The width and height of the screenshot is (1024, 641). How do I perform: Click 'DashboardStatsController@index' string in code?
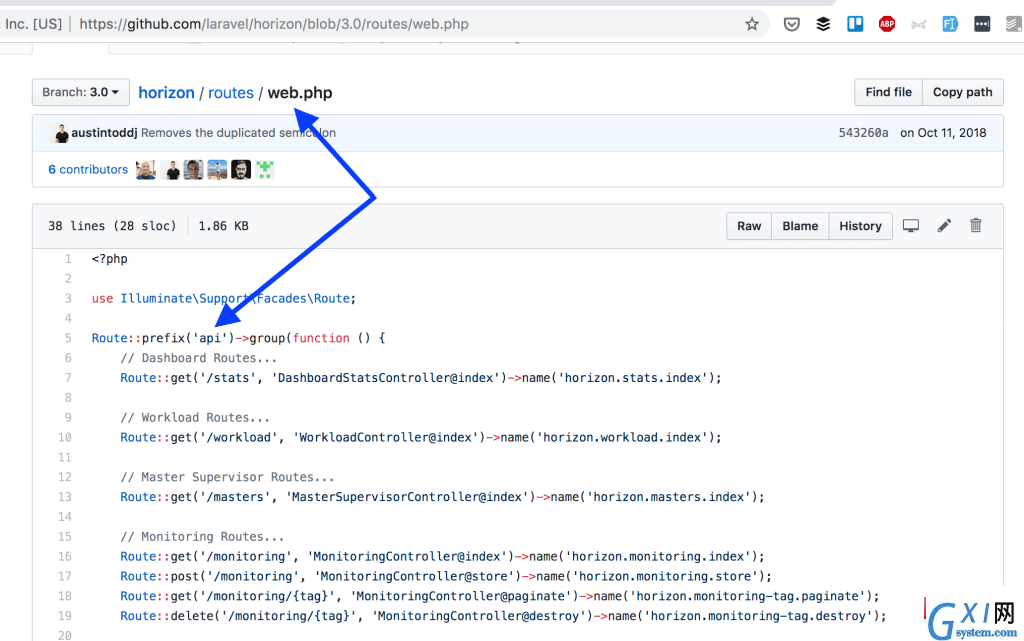(385, 378)
